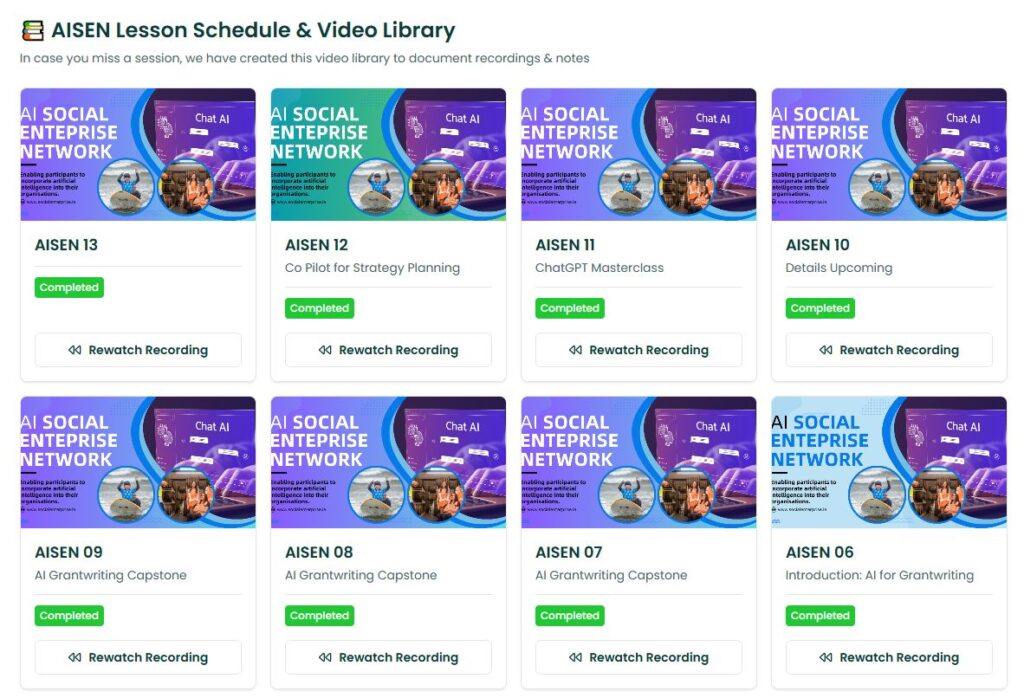Open the AISEN 13 banner thumbnail
The width and height of the screenshot is (1024, 698).
point(138,154)
